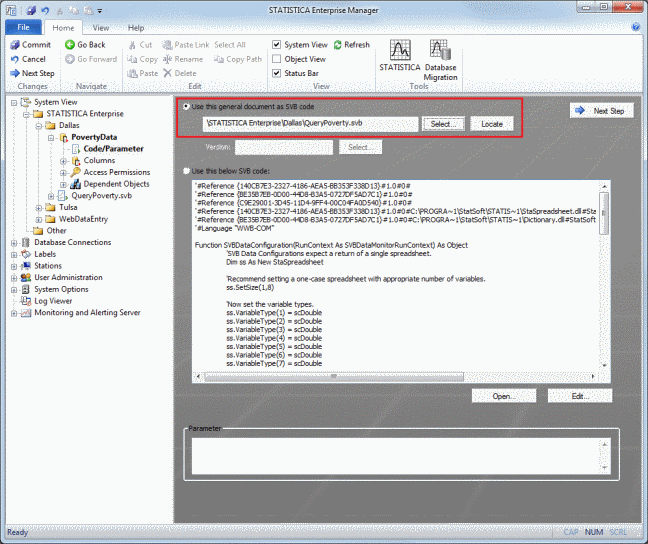The image size is (648, 544).
Task: Click the undo icon in quick access toolbar
Action: coord(45,11)
